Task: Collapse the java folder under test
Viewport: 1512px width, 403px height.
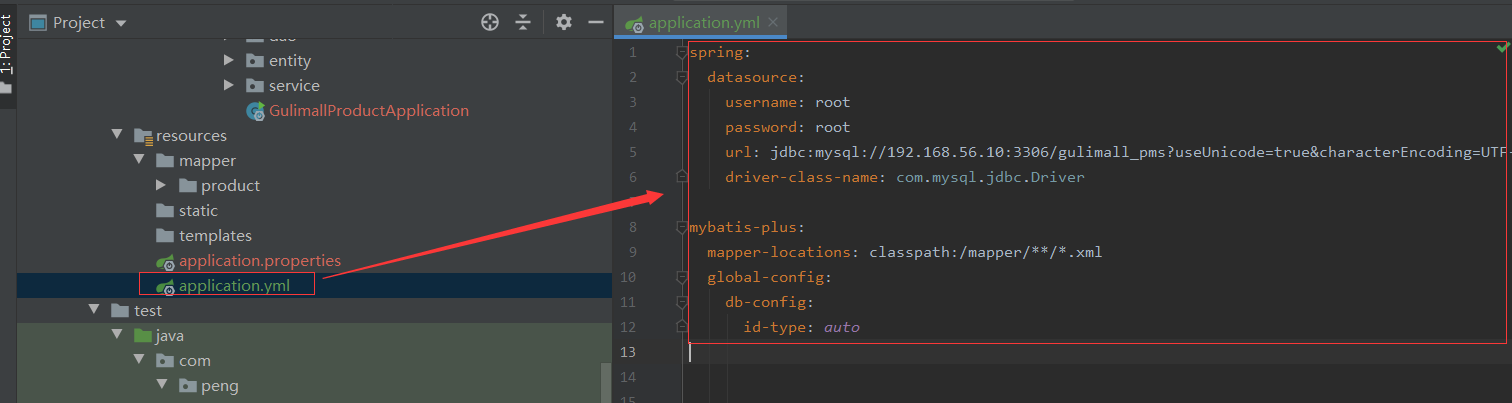Action: click(119, 336)
